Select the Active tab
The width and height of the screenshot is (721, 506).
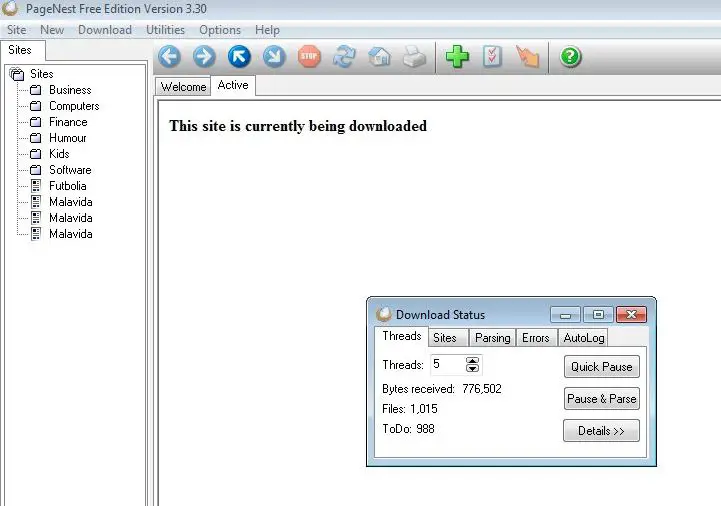click(233, 85)
